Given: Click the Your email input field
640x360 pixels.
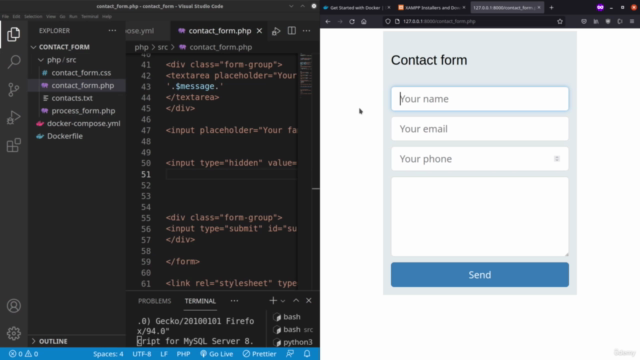Looking at the screenshot, I should click(x=480, y=129).
